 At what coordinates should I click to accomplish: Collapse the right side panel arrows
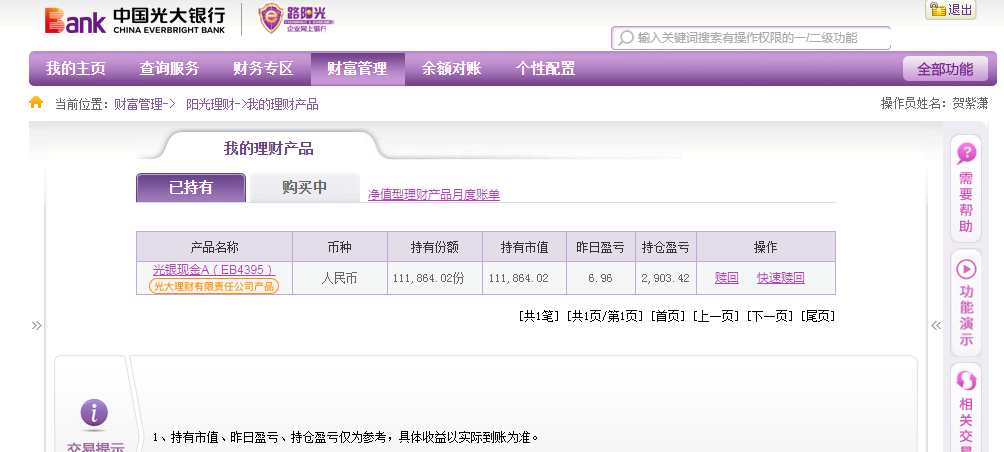[x=936, y=326]
